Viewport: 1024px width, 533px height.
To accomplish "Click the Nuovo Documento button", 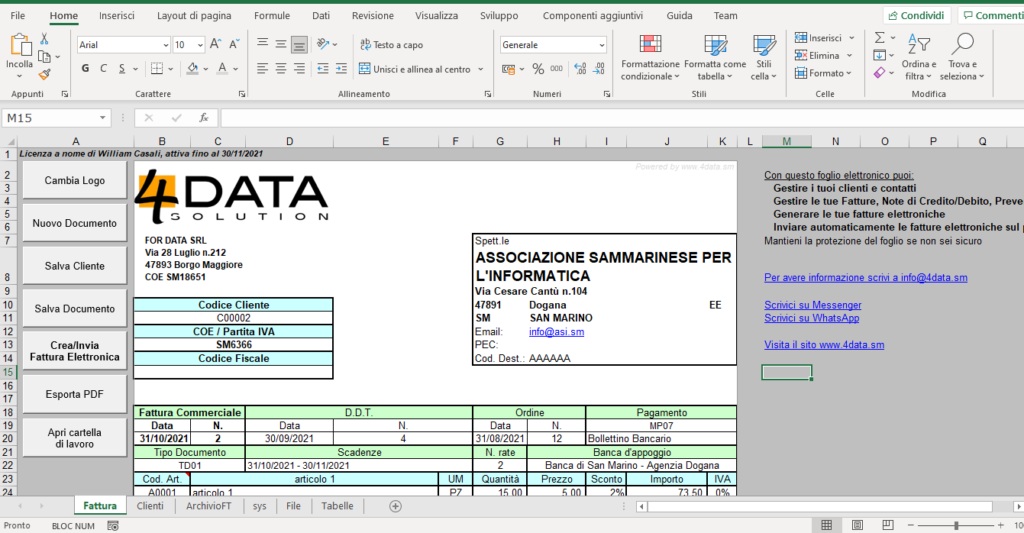I will [x=74, y=223].
